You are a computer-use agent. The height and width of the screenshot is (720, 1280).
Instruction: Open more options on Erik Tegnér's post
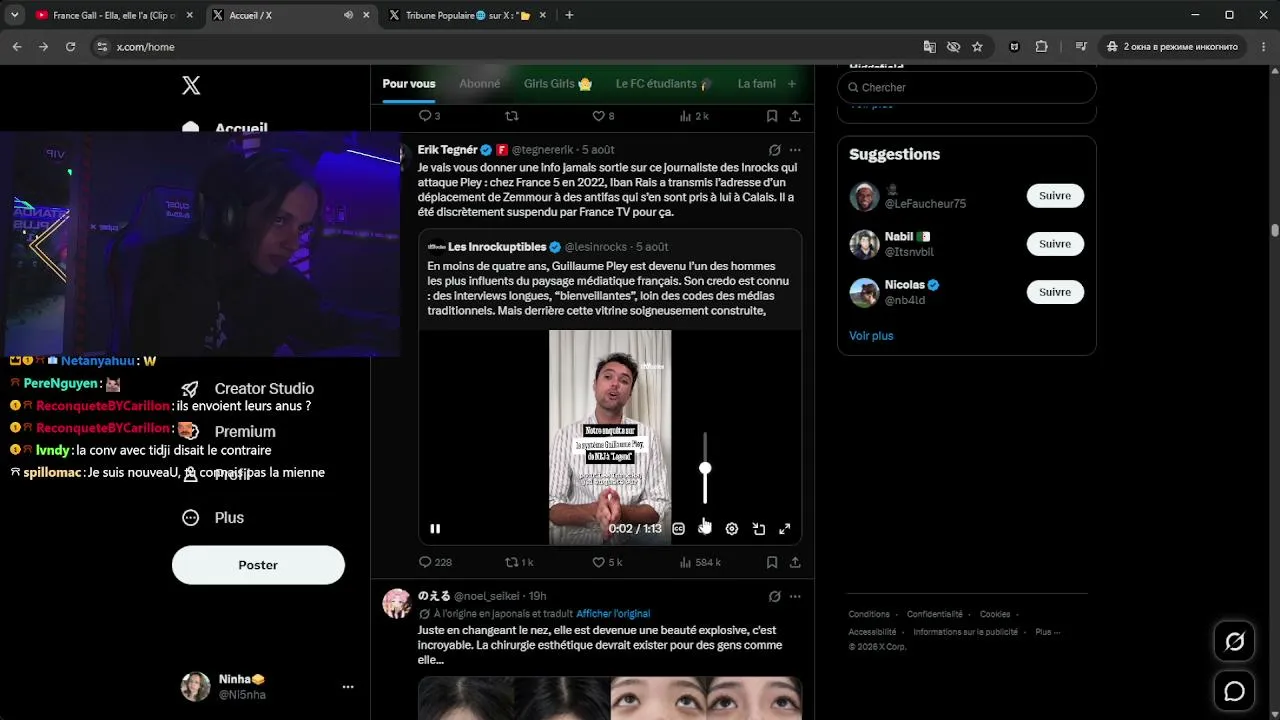(x=795, y=150)
